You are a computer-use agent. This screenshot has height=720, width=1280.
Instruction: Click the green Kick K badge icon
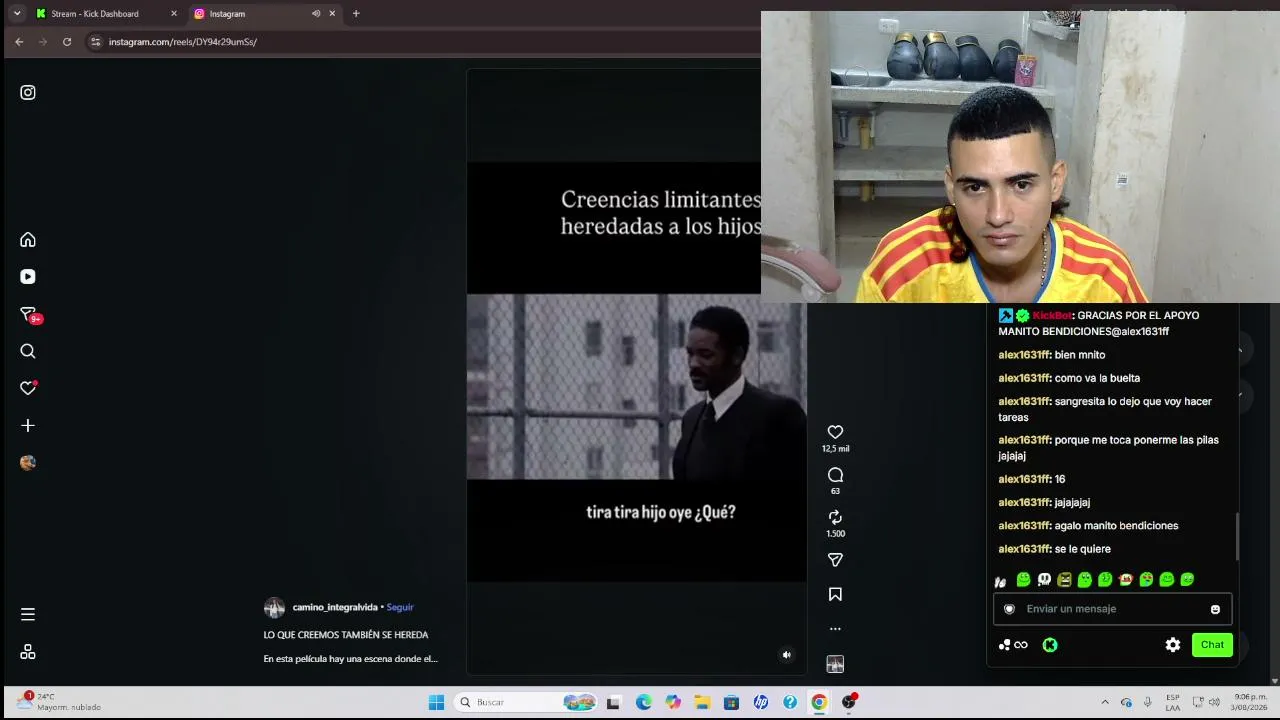[x=1050, y=645]
